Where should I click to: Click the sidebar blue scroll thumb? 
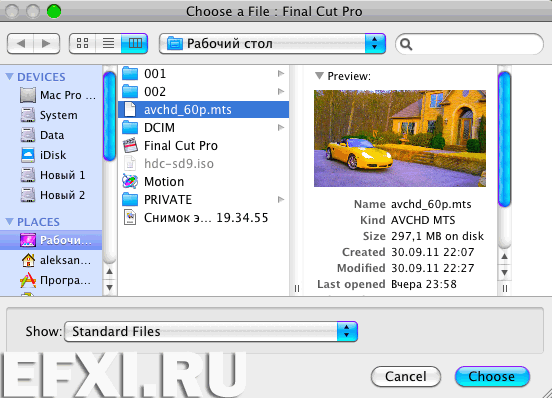pos(109,116)
